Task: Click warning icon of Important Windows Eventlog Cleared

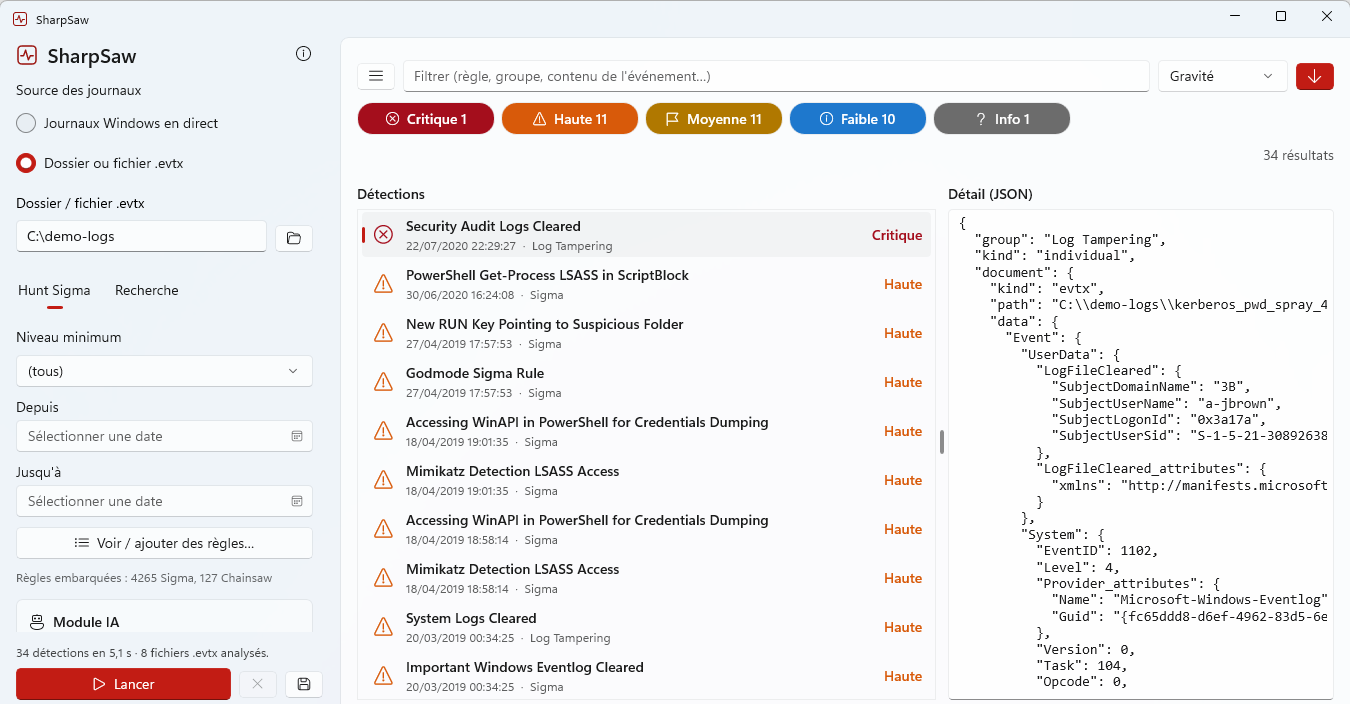Action: pos(383,676)
